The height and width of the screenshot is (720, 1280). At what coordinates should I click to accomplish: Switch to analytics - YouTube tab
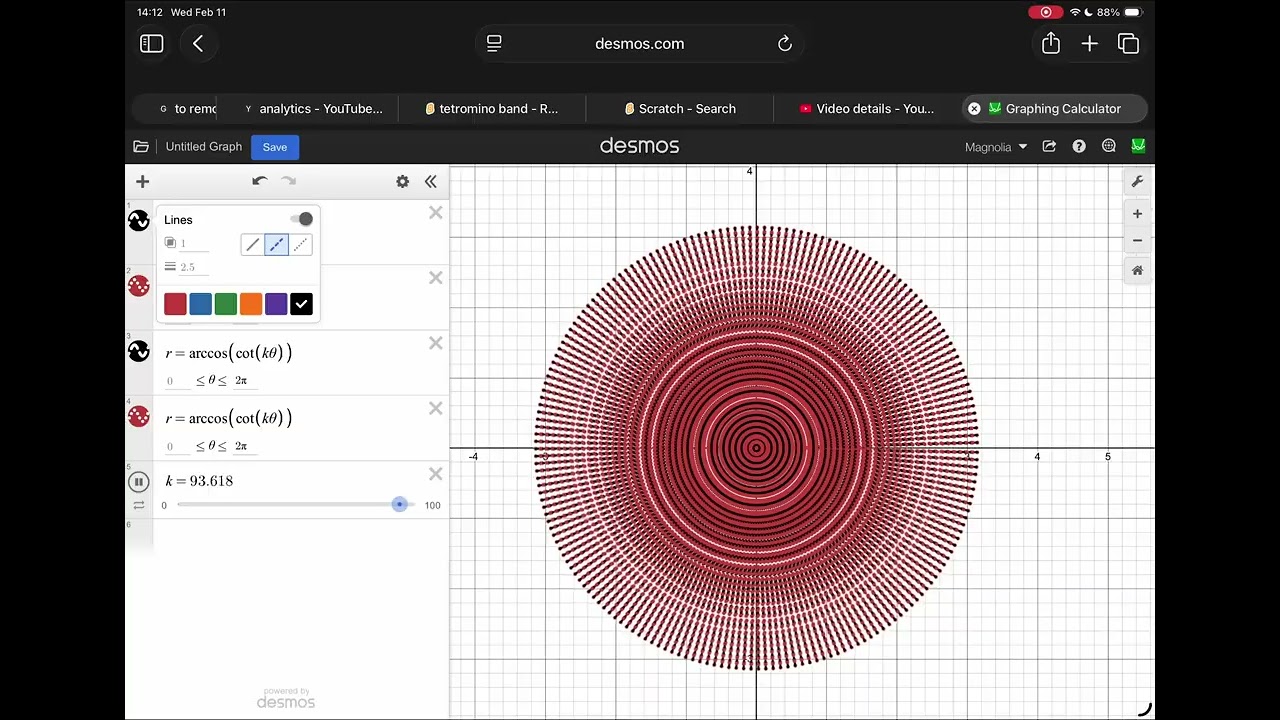tap(315, 109)
